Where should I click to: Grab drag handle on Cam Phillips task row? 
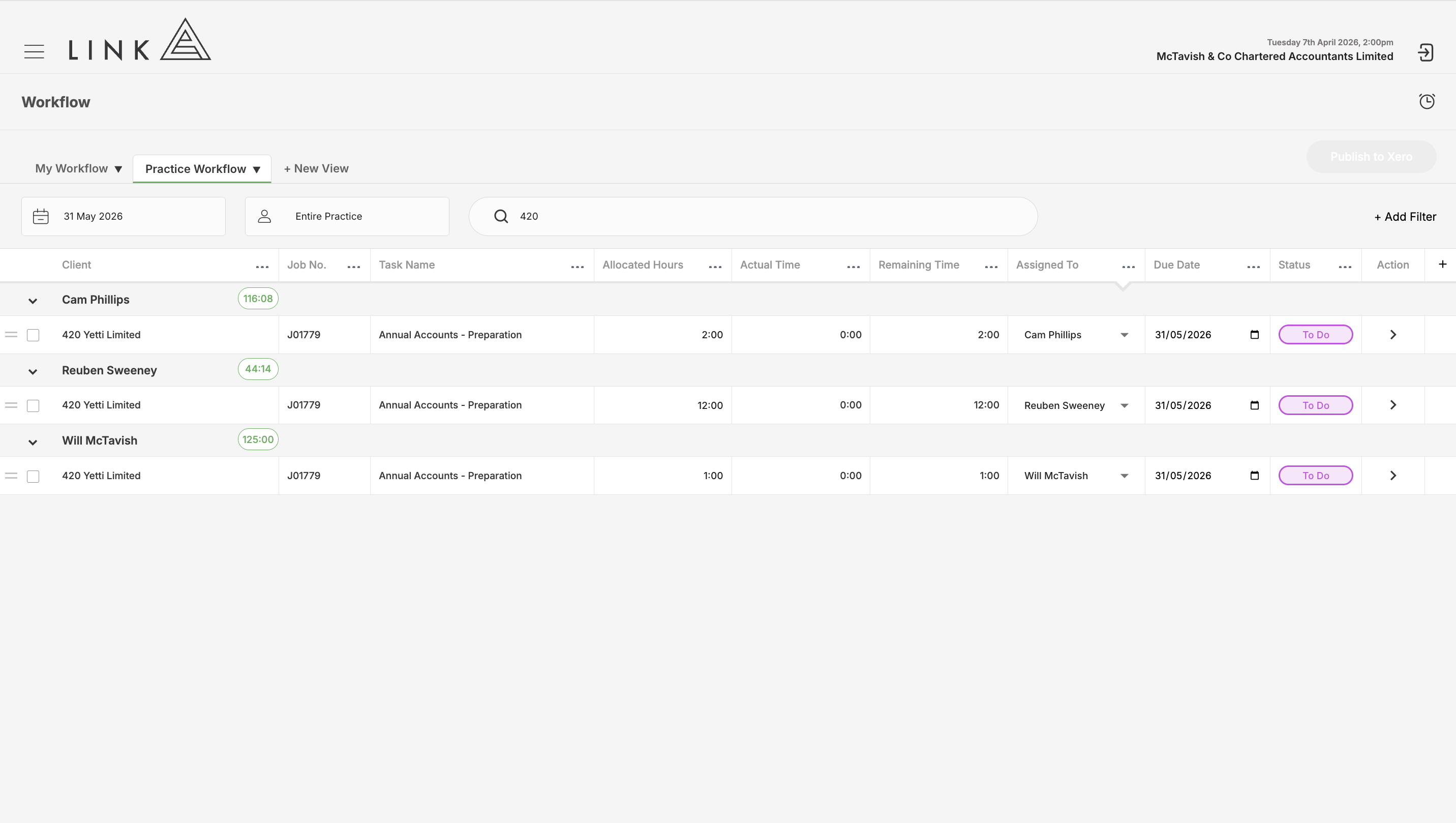(11, 335)
